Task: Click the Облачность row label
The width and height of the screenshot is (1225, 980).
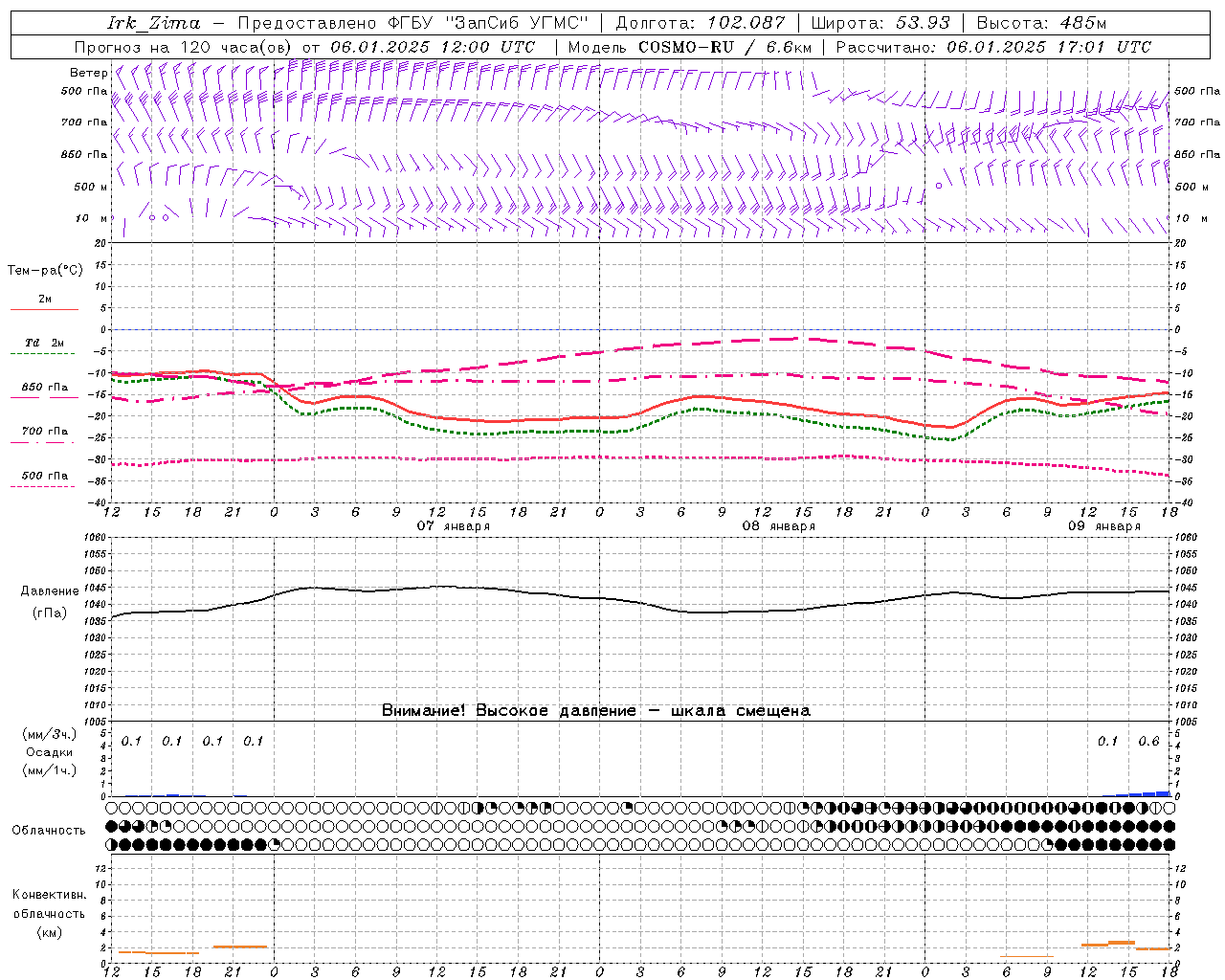Action: pos(49,830)
